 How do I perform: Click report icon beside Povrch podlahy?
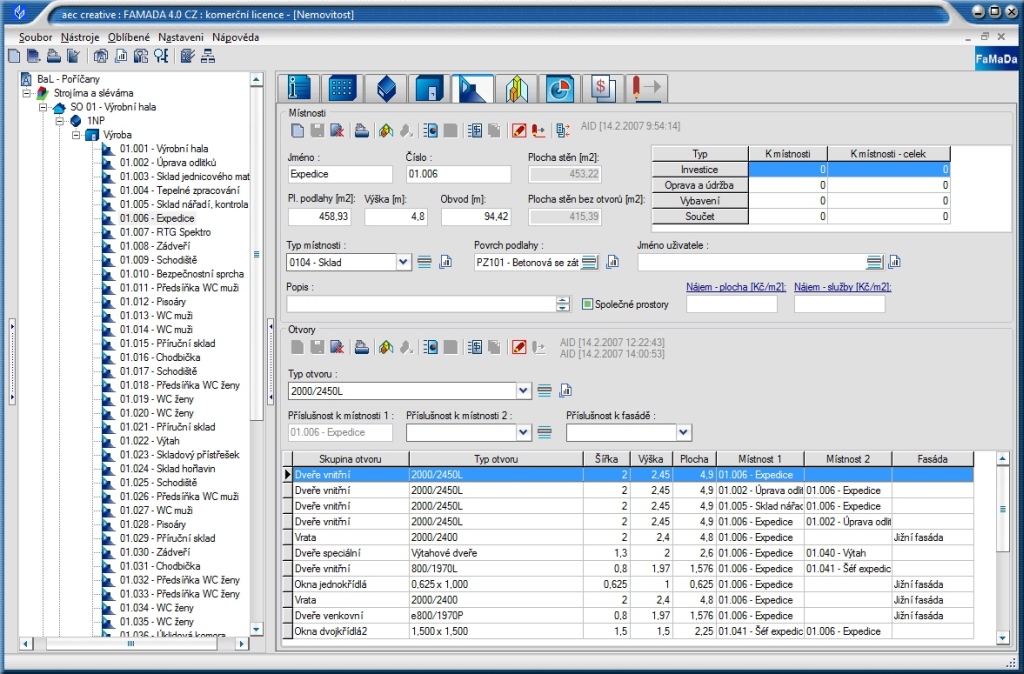[x=613, y=263]
